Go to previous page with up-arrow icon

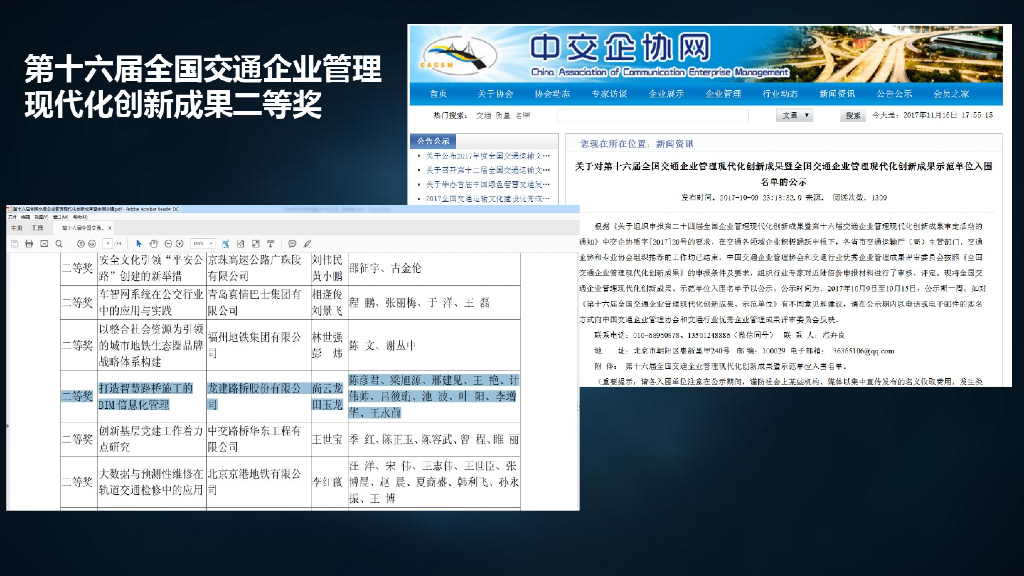(x=81, y=244)
